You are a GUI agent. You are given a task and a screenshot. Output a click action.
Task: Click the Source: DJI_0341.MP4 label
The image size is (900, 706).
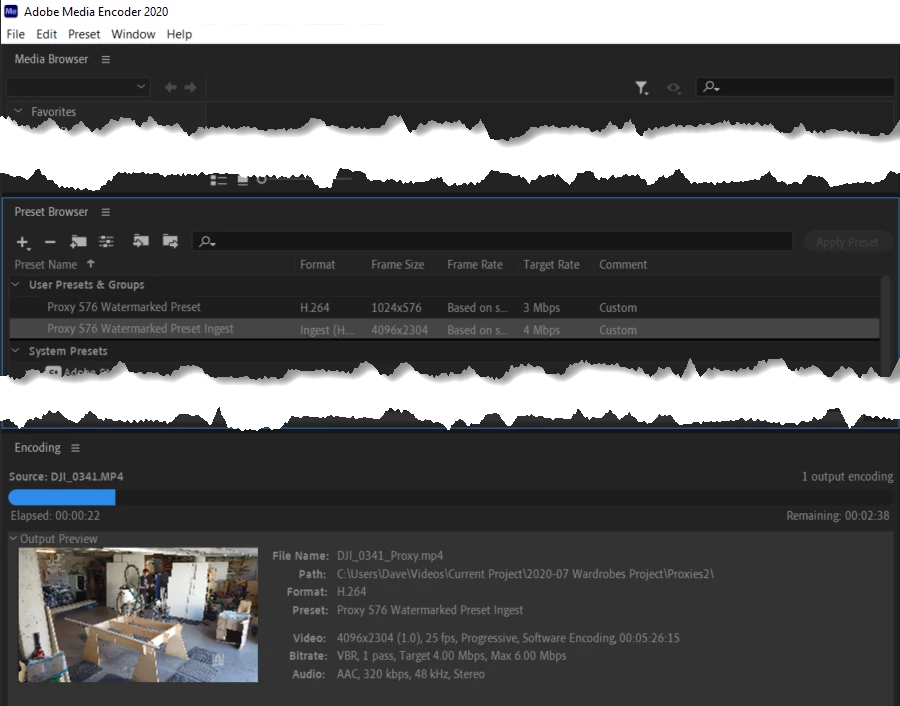pos(66,476)
